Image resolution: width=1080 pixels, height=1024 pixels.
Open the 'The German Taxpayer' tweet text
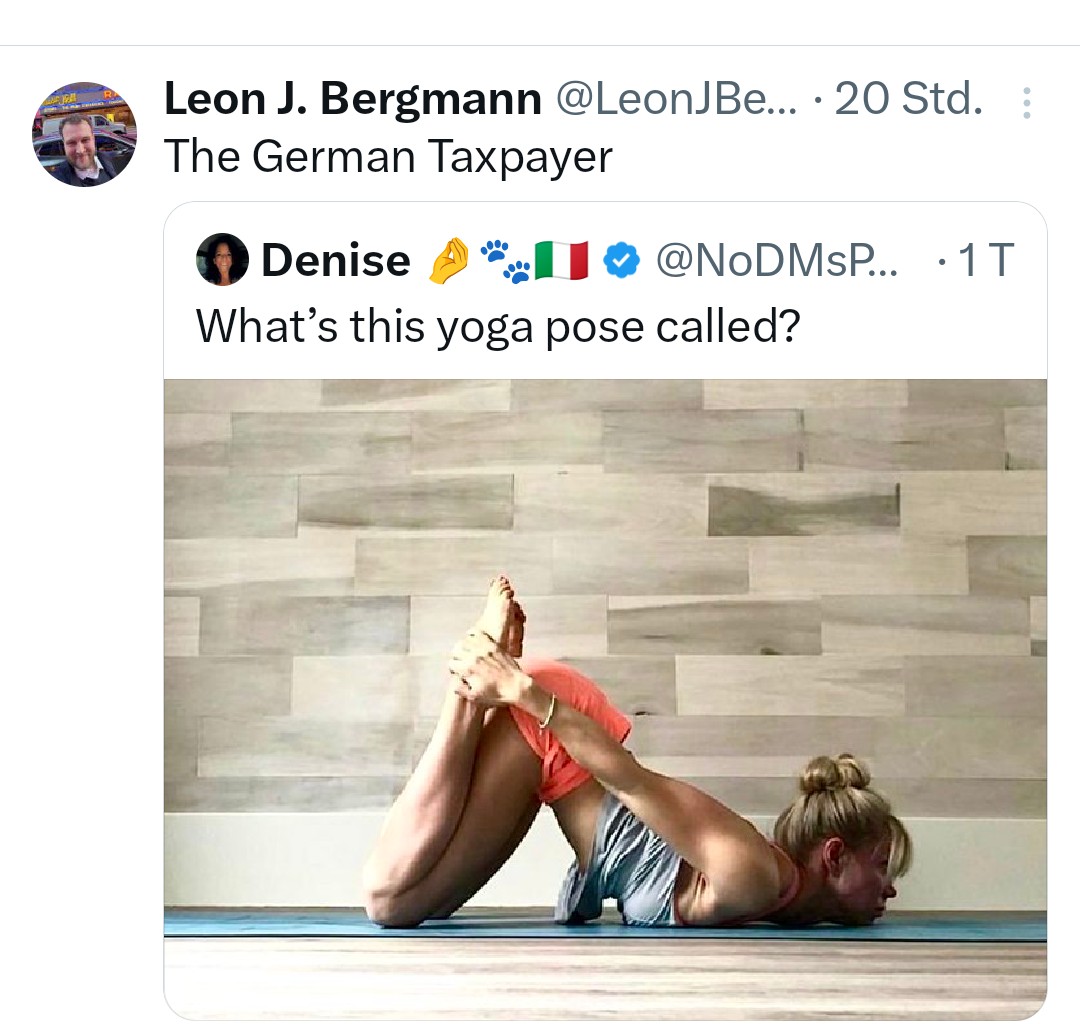[x=387, y=156]
